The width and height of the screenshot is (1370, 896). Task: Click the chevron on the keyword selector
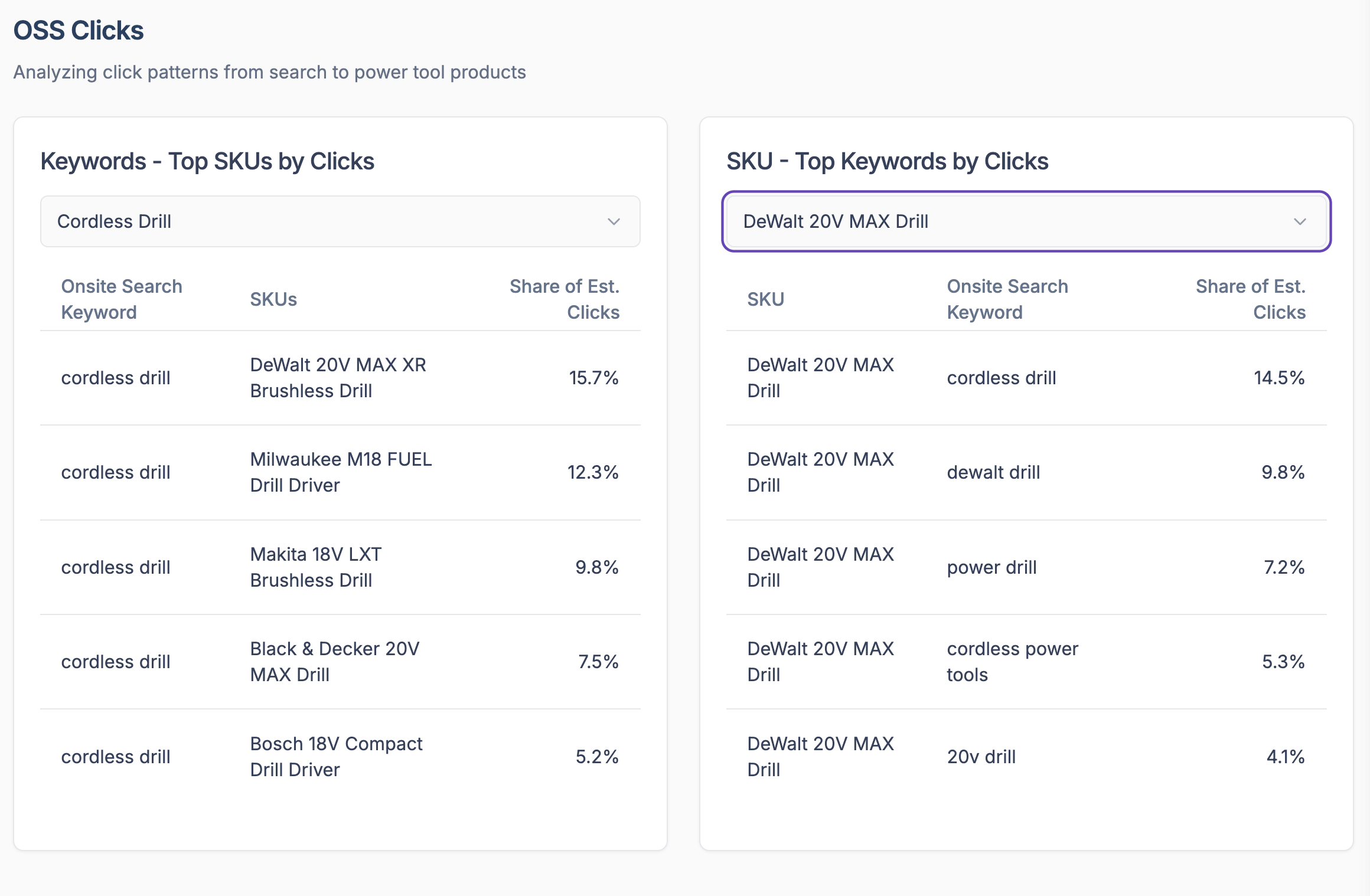614,222
